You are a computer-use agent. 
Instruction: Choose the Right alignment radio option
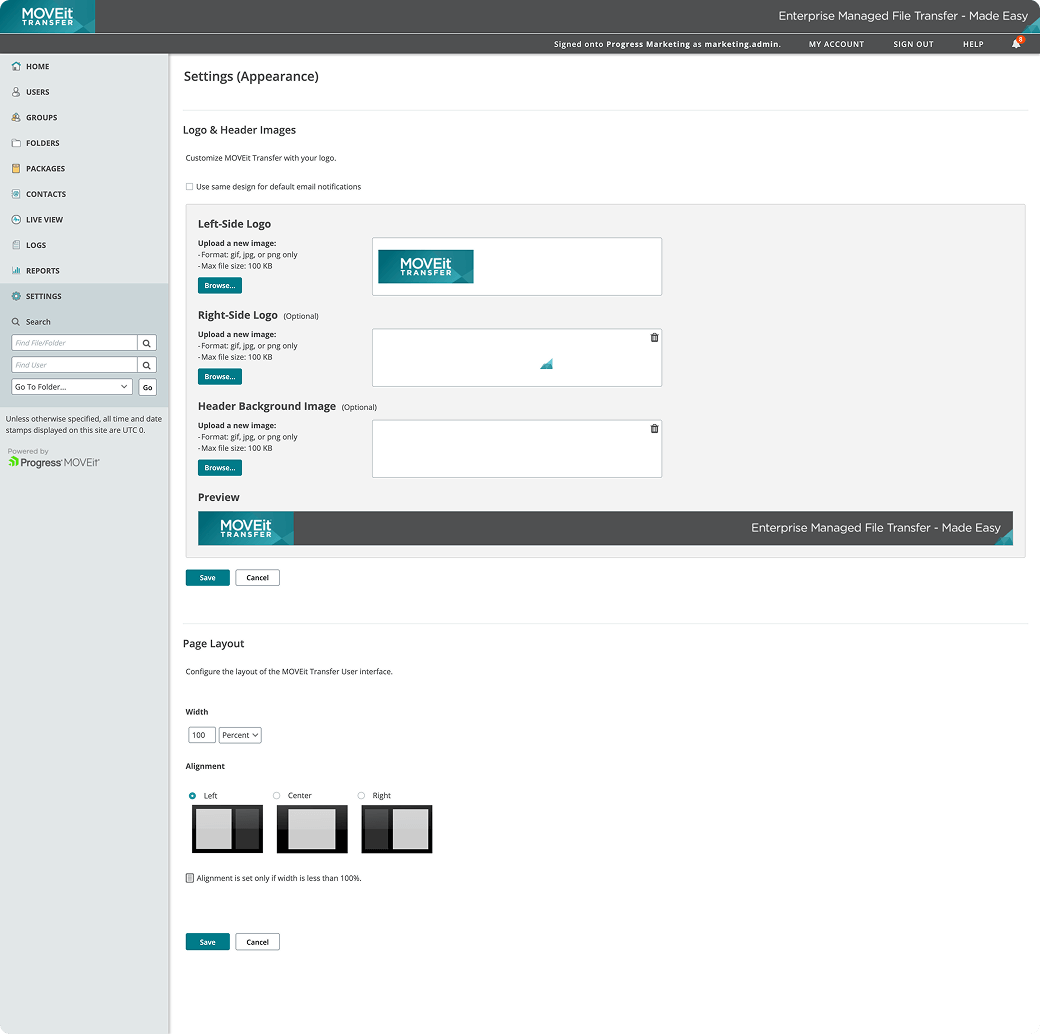(361, 796)
